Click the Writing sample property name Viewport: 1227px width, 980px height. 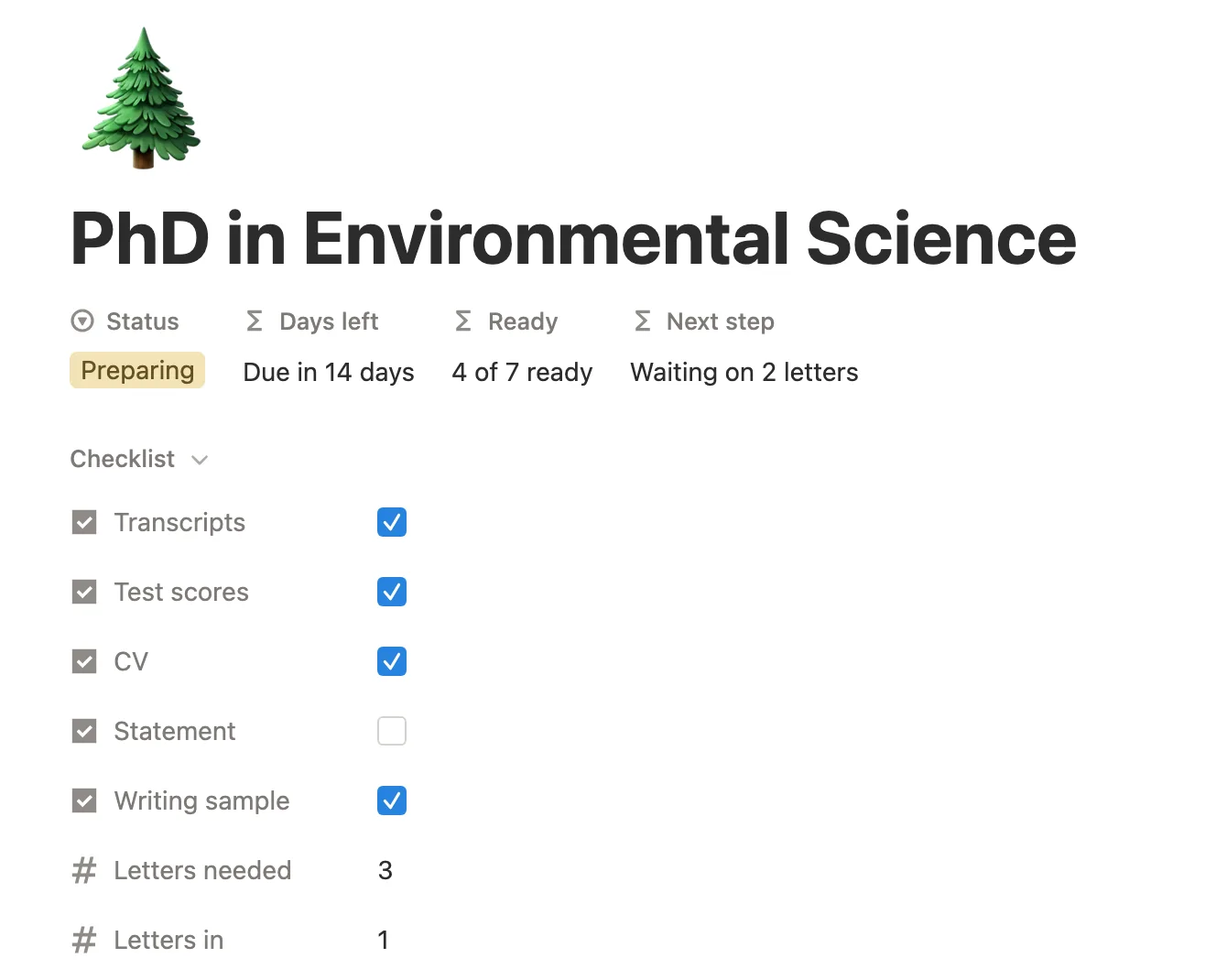tap(201, 800)
